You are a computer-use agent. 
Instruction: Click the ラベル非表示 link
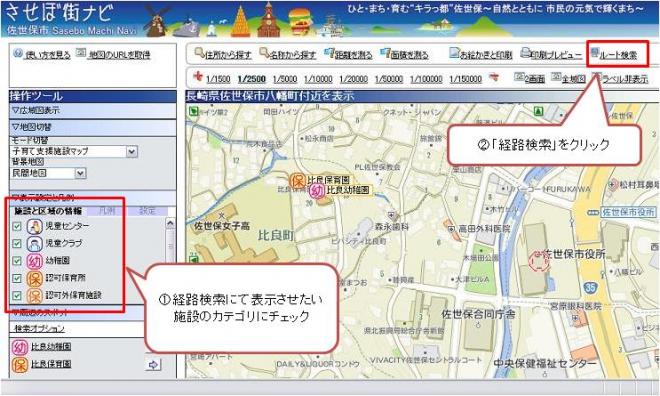coord(625,79)
